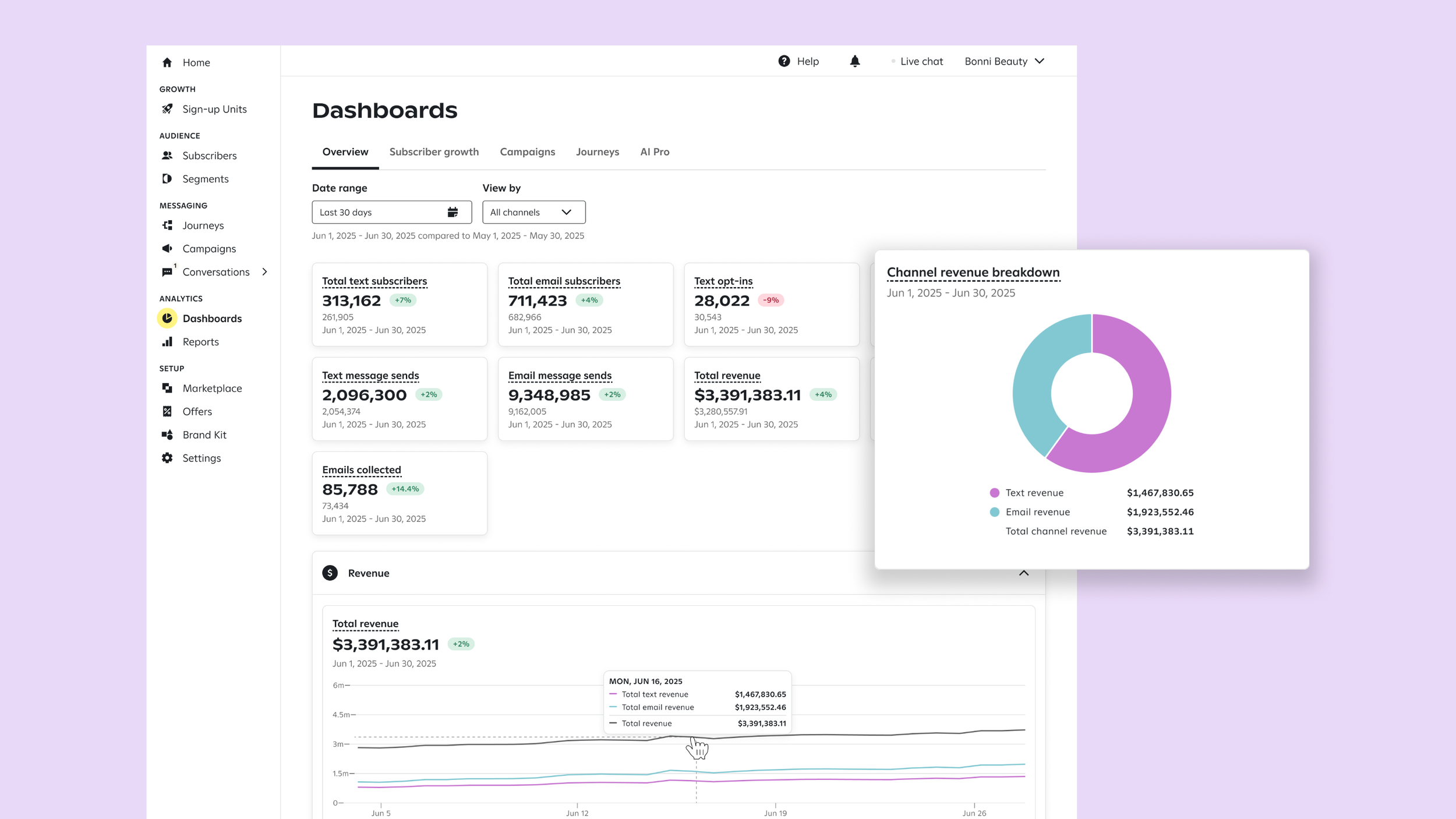Click the Reports bar chart icon
The width and height of the screenshot is (1456, 819).
pyautogui.click(x=167, y=341)
